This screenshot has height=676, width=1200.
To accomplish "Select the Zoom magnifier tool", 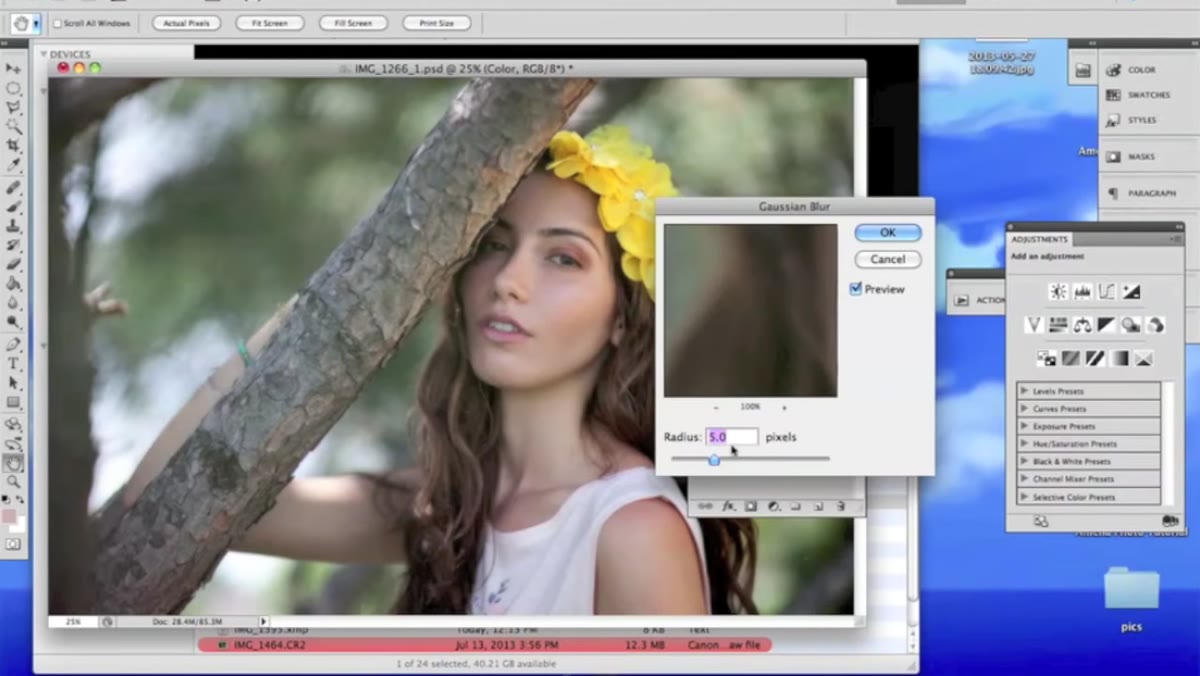I will pyautogui.click(x=13, y=482).
